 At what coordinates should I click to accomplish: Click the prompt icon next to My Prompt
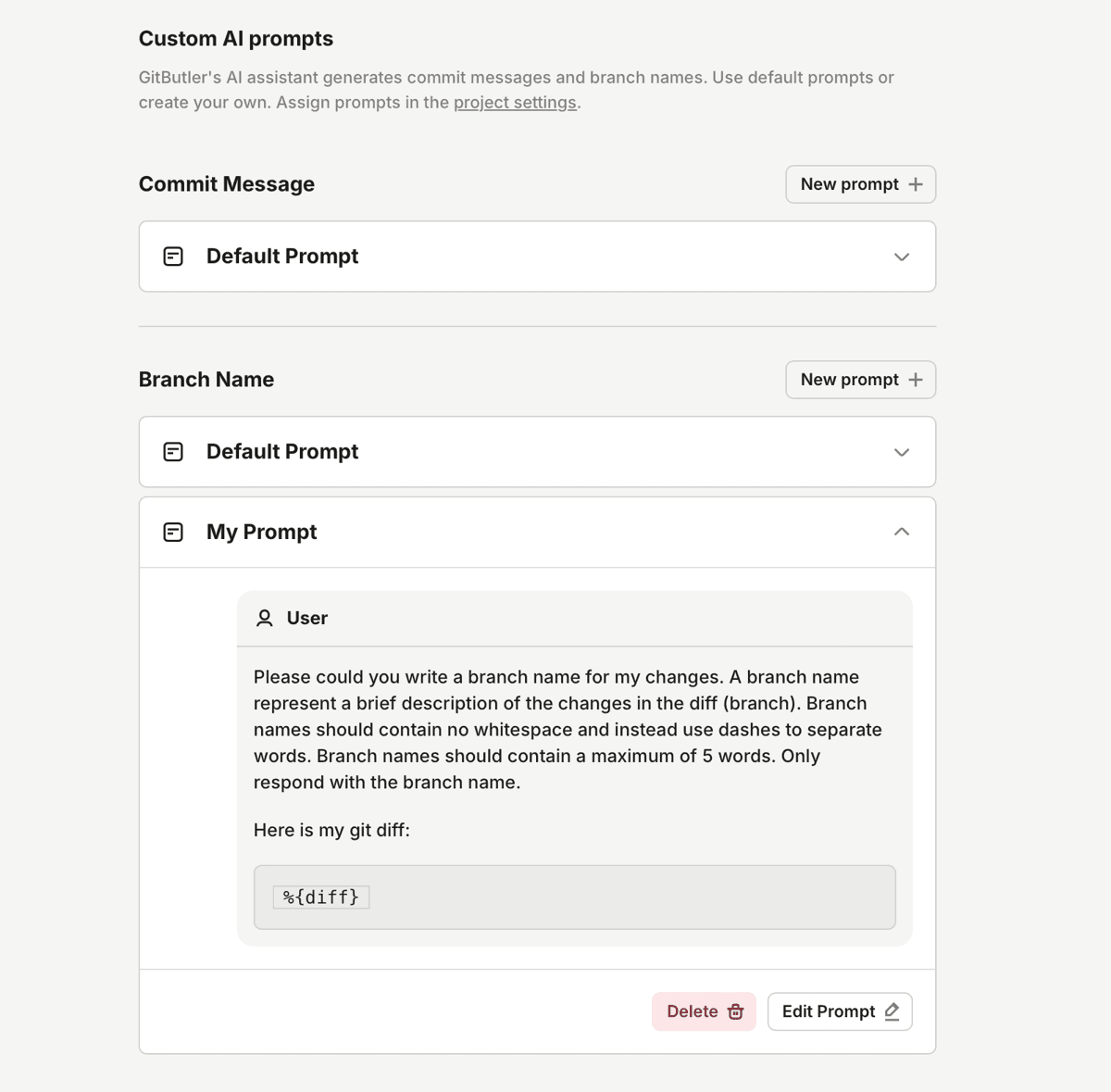tap(173, 532)
